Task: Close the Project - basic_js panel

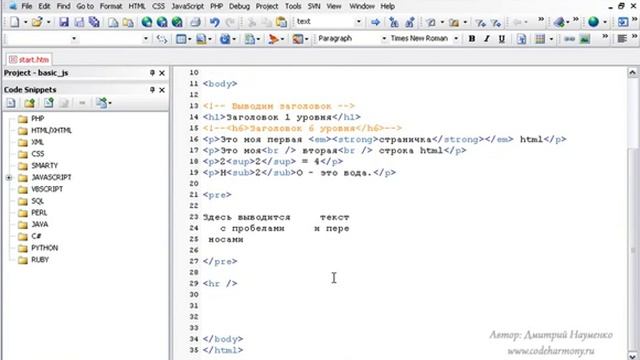Action: 162,73
